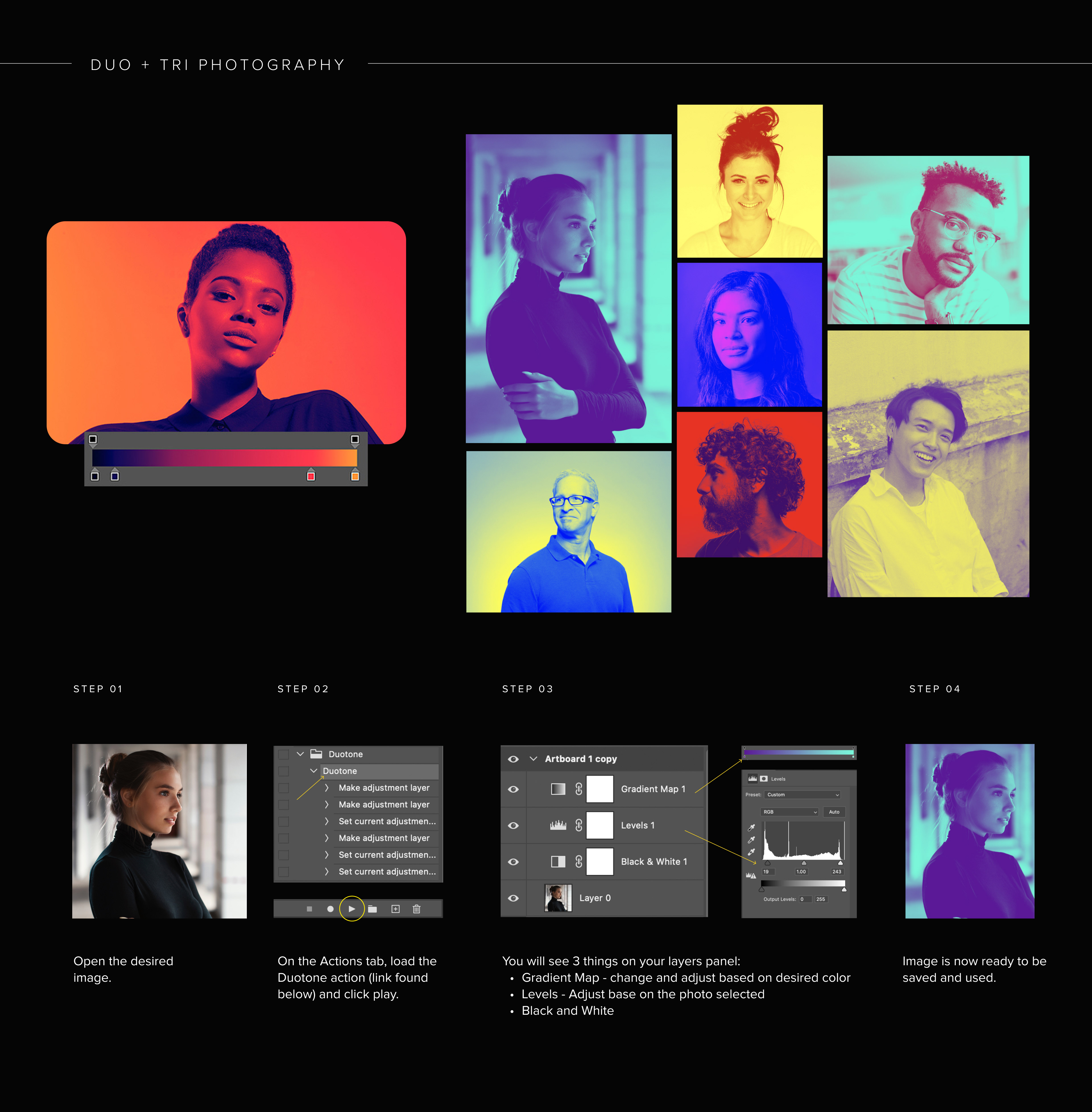Click the layer mask icon in Levels panel
1092x1112 pixels.
pos(764,779)
